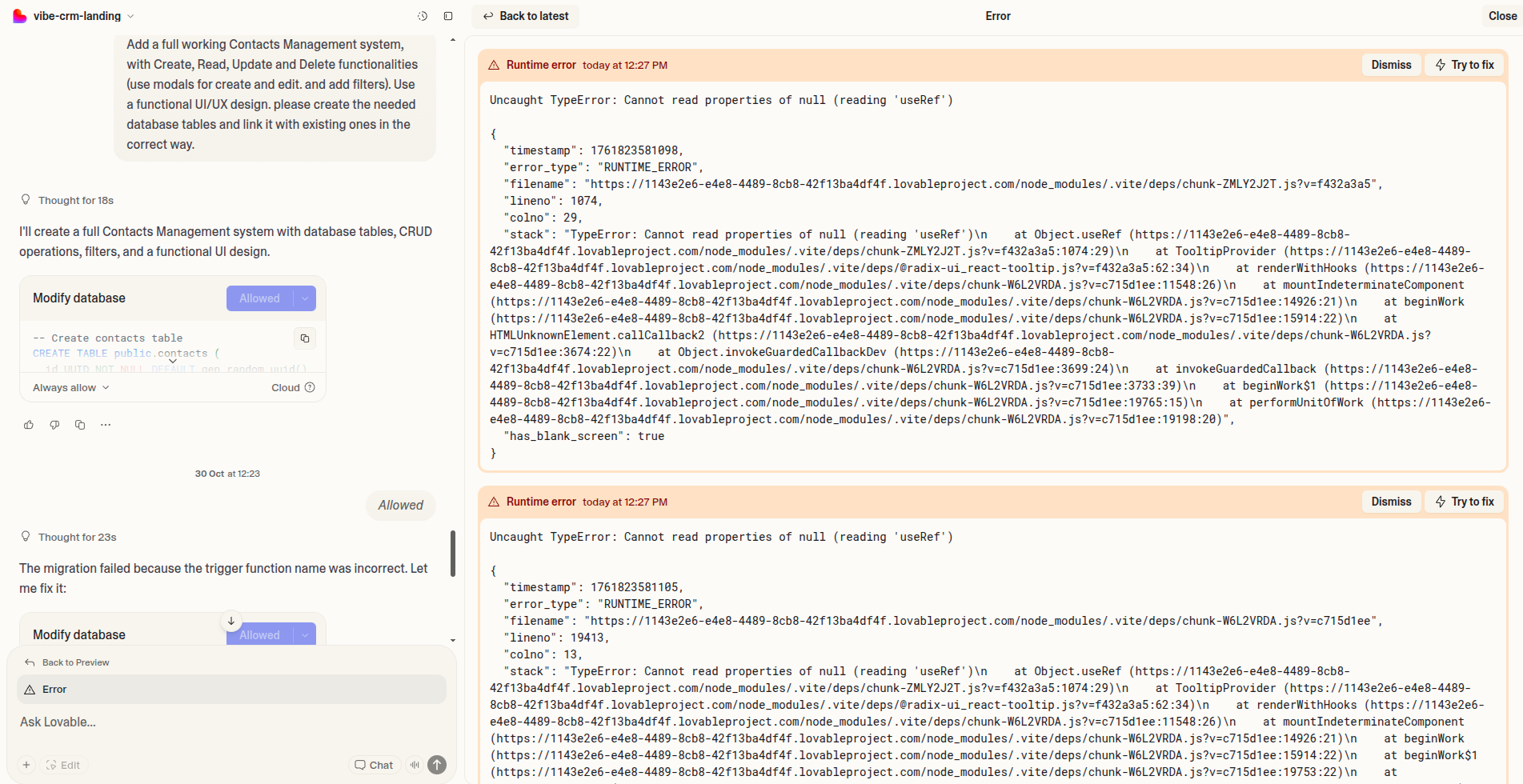The height and width of the screenshot is (784, 1523).
Task: Toggle Chat mode in the message box
Action: (x=374, y=765)
